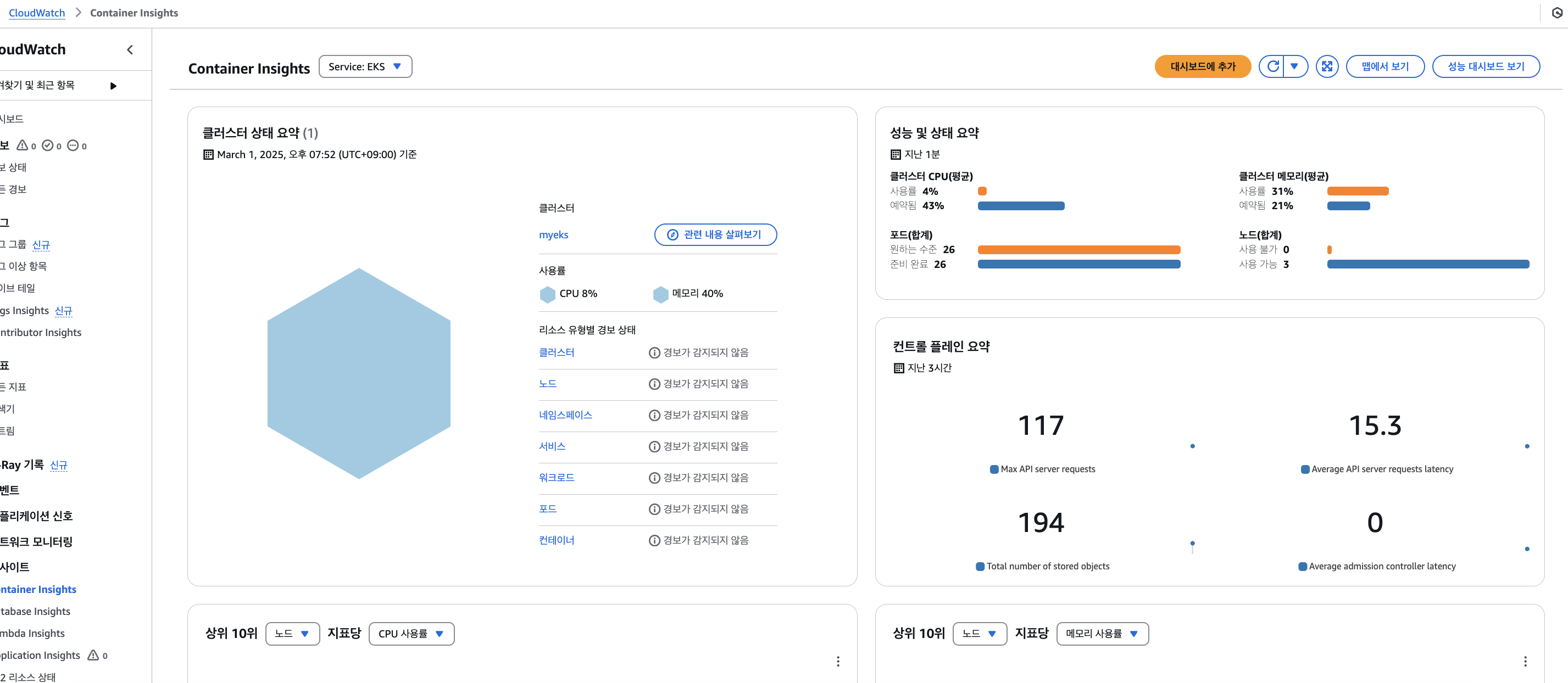Open right Top 10 노드 dropdown
1568x683 pixels.
(x=980, y=634)
